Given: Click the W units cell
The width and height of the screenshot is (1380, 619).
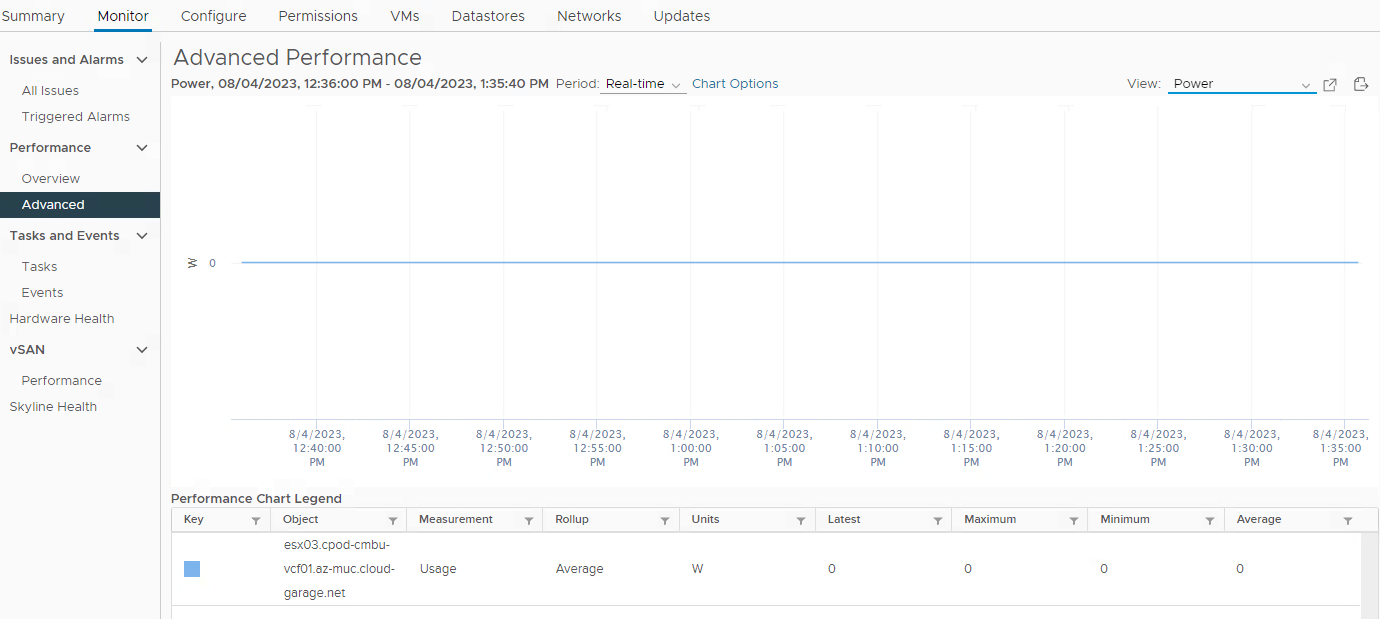Looking at the screenshot, I should [697, 569].
